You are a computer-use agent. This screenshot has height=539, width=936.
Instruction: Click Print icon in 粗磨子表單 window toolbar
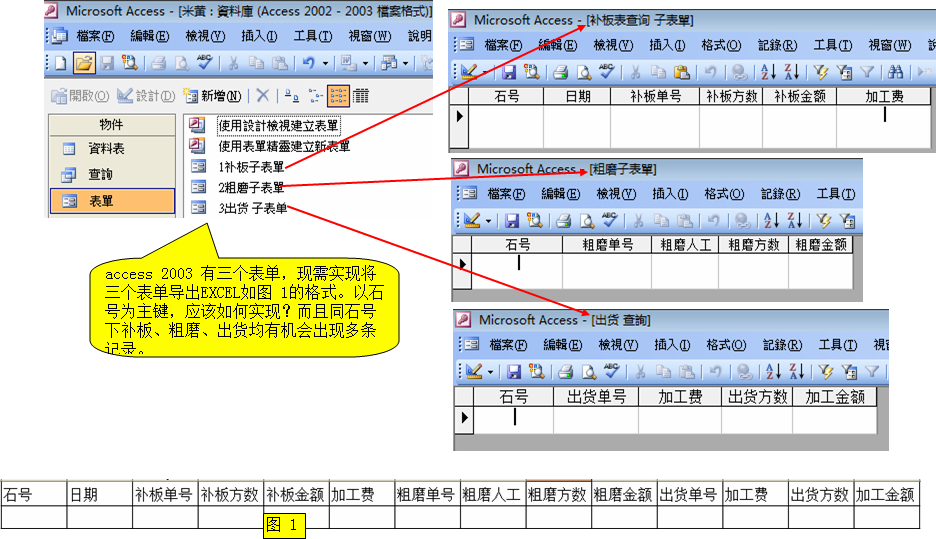pos(561,220)
